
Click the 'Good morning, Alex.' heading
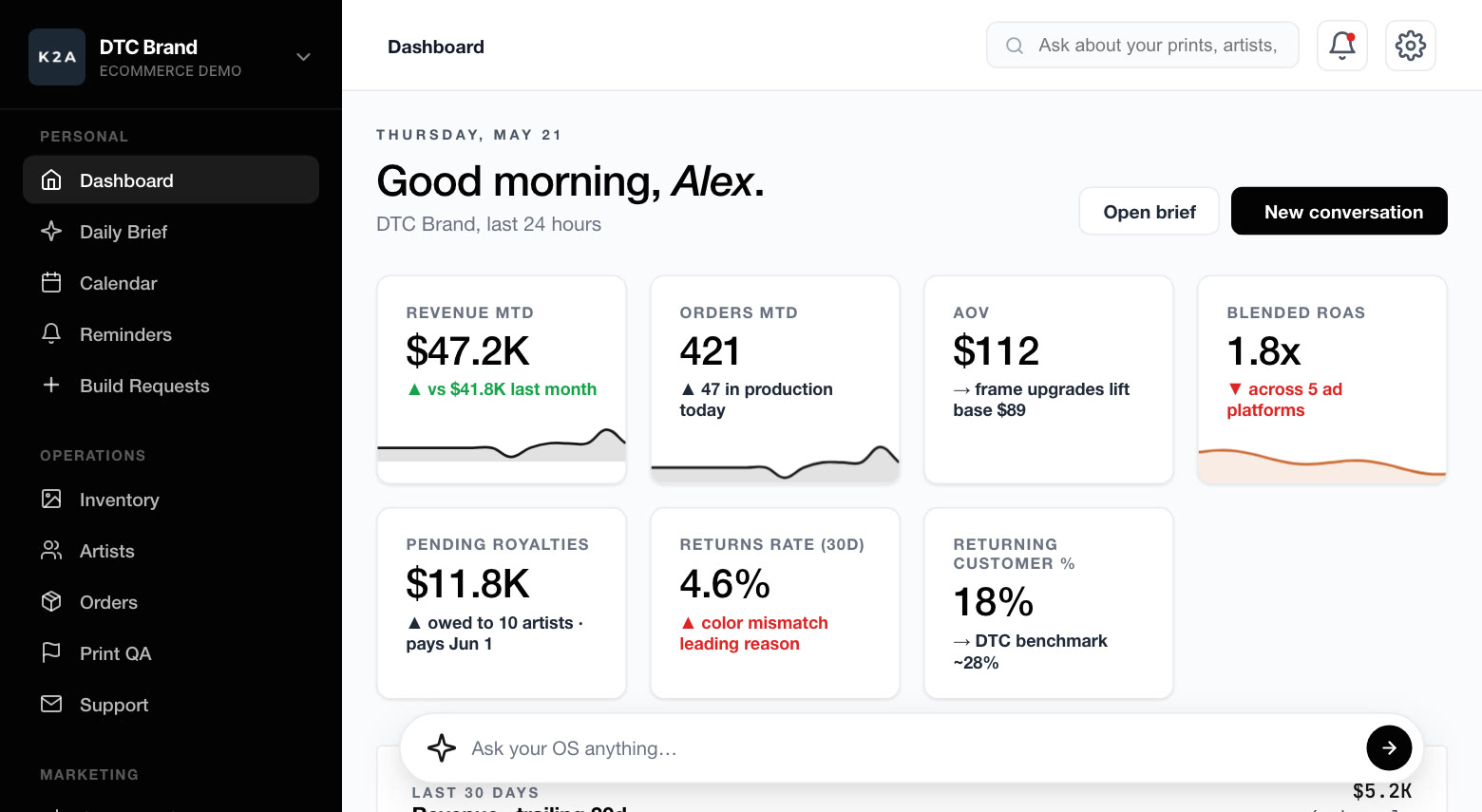click(570, 181)
